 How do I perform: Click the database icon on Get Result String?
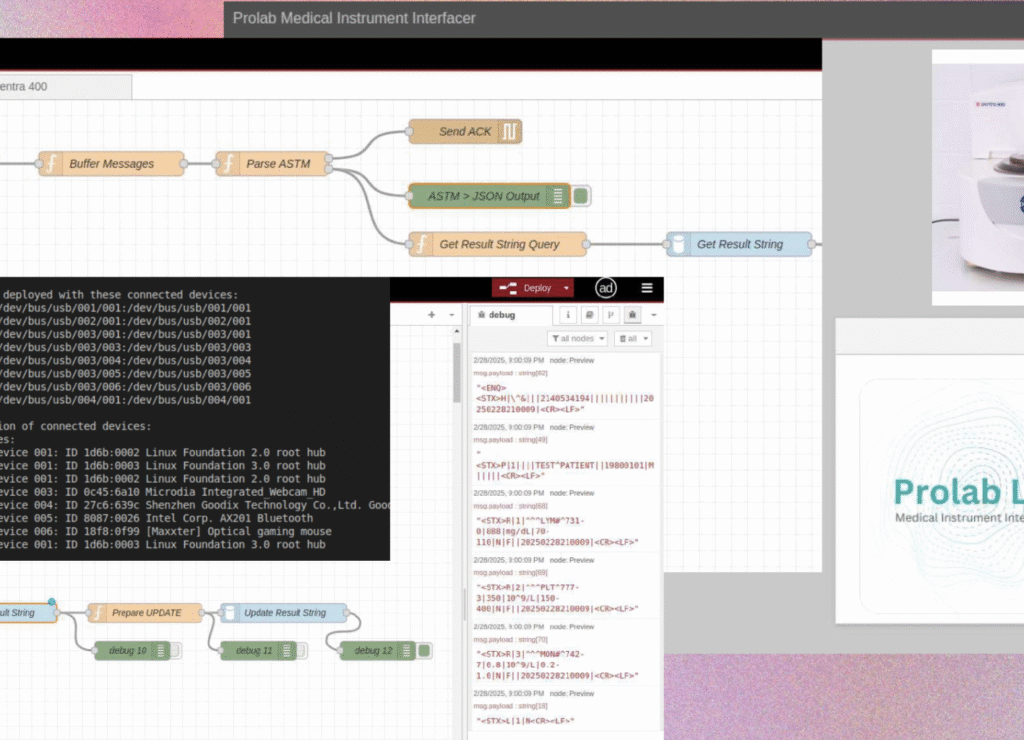click(x=679, y=244)
